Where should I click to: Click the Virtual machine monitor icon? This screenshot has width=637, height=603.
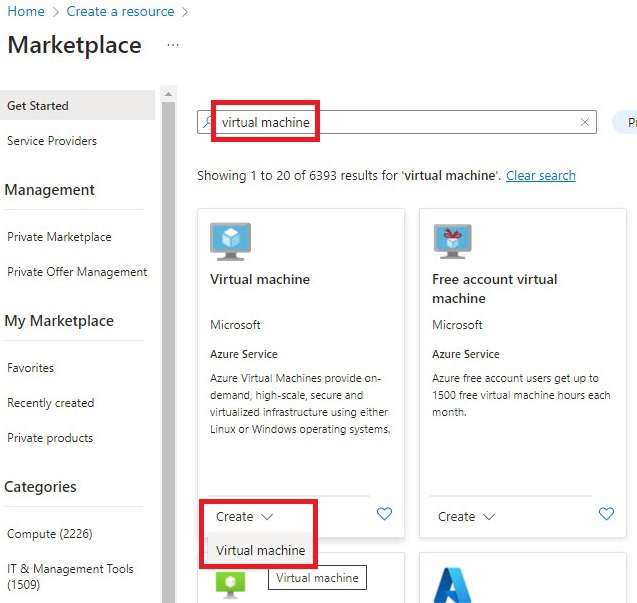[x=230, y=242]
